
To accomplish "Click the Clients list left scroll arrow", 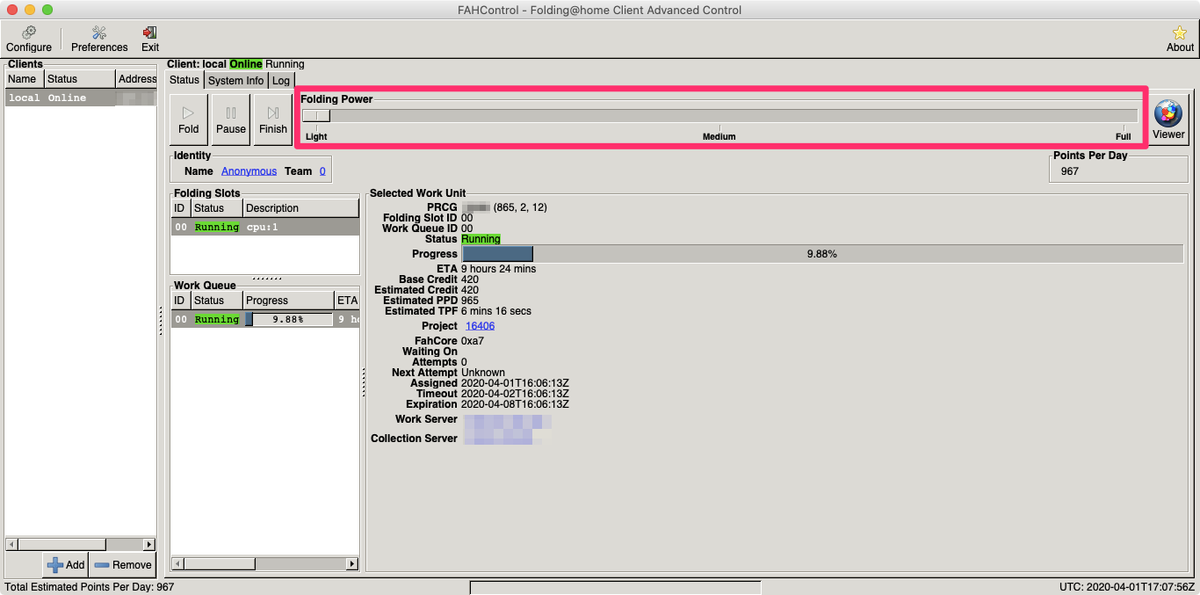I will 12,544.
